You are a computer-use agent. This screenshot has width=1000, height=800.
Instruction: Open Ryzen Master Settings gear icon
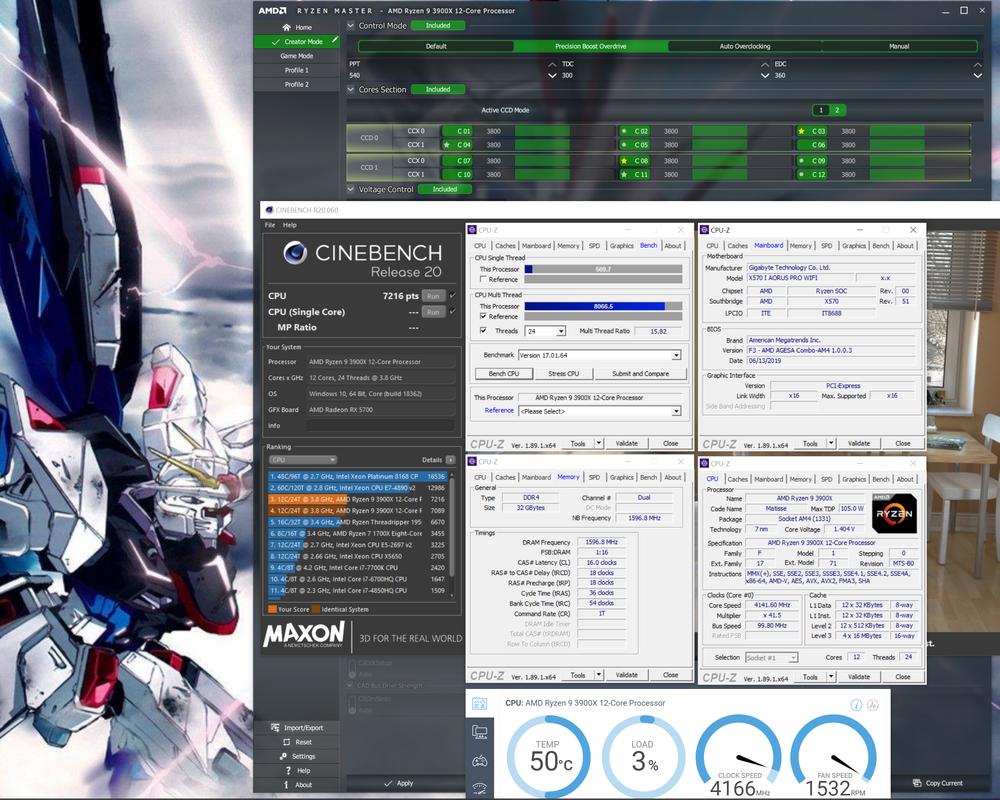click(283, 756)
